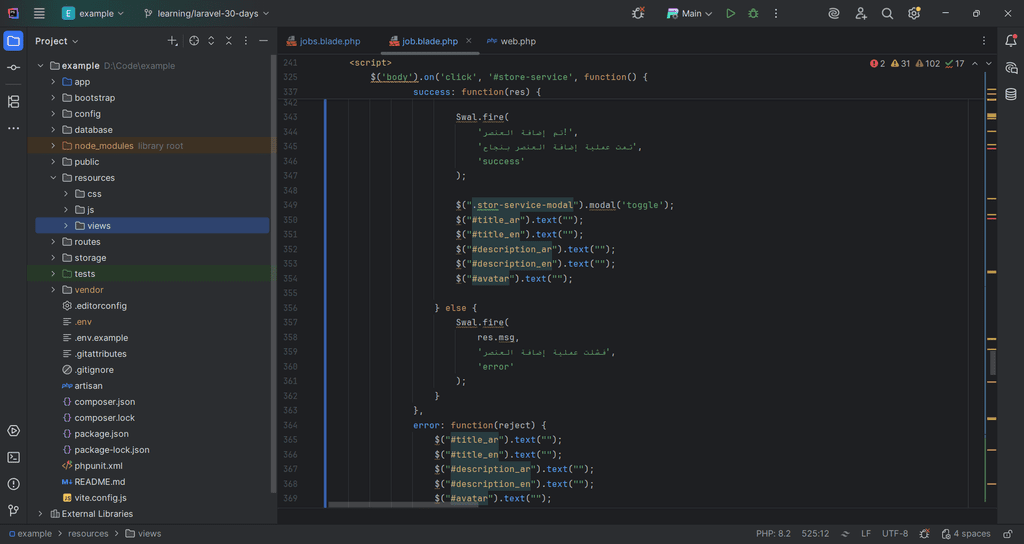The image size is (1024, 544).
Task: Expand the app folder
Action: [x=53, y=82]
